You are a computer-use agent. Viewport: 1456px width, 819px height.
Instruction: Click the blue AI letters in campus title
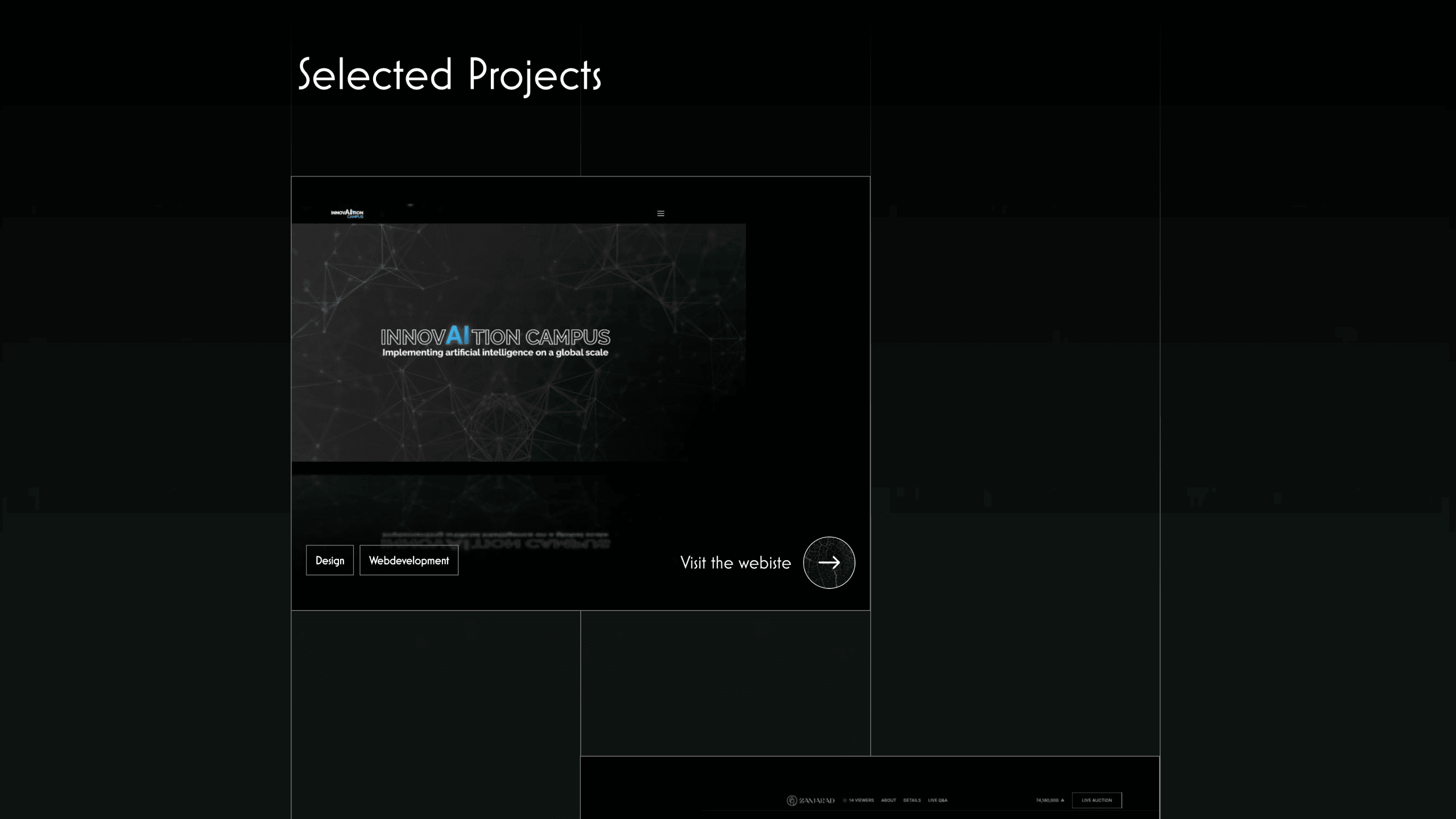point(457,335)
